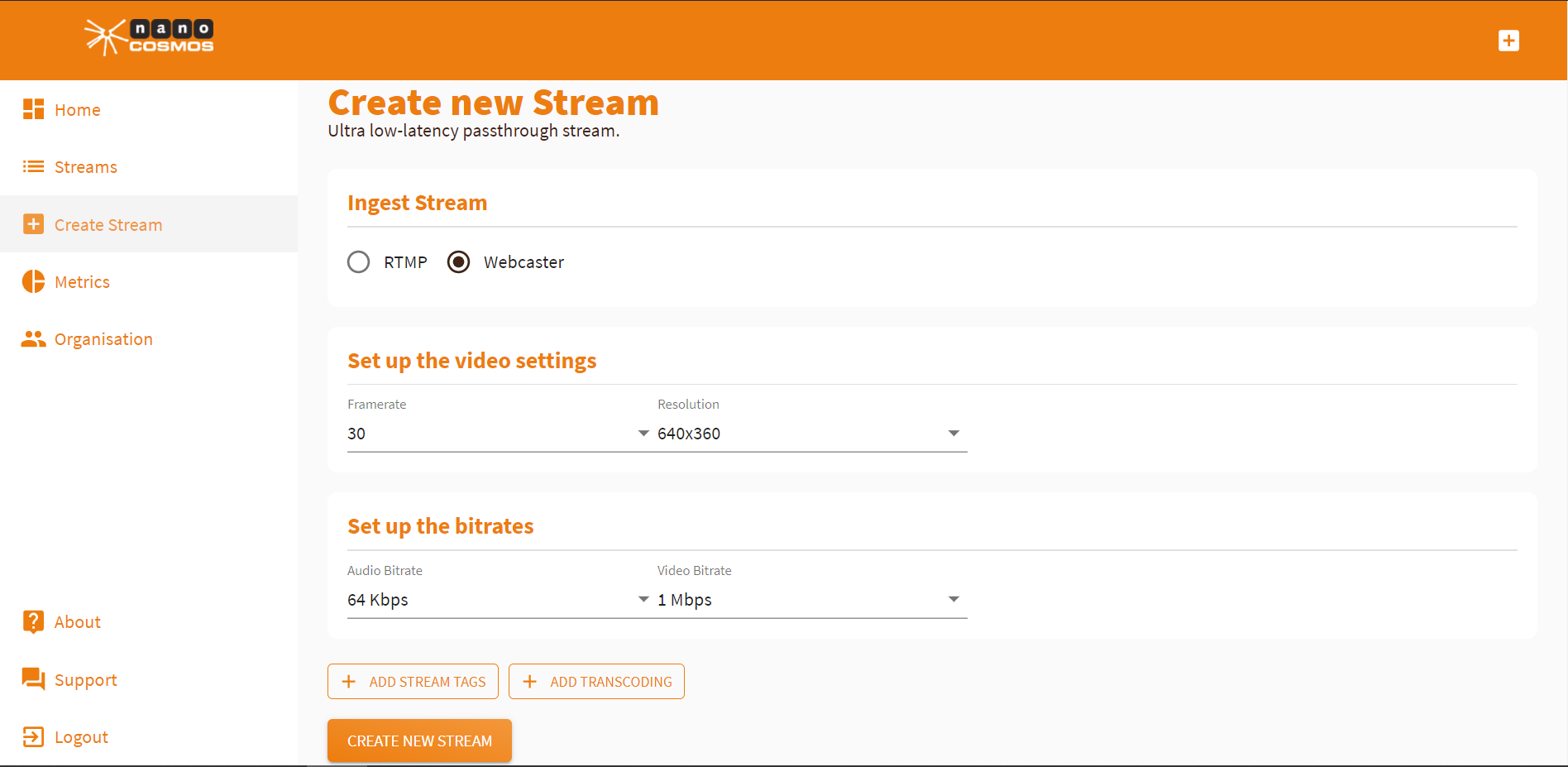Open Metrics via the pie chart icon
Image resolution: width=1568 pixels, height=767 pixels.
[x=33, y=281]
